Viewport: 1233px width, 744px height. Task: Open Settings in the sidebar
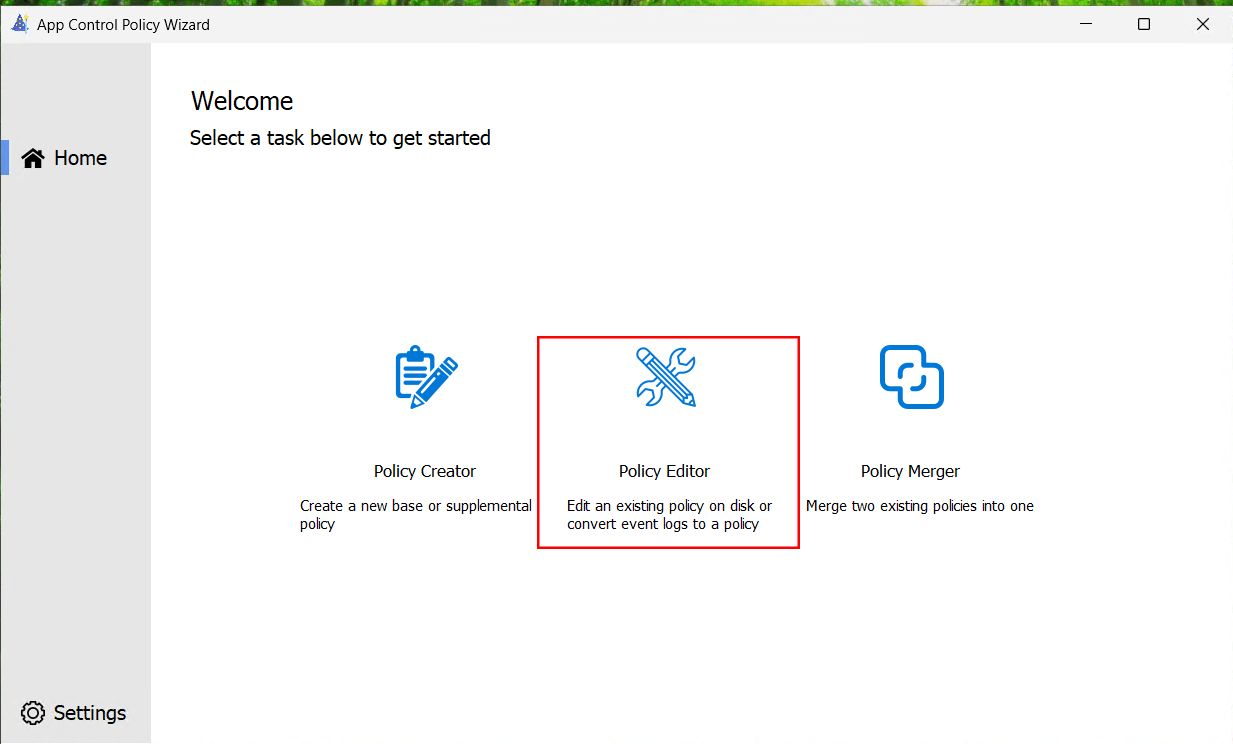75,713
